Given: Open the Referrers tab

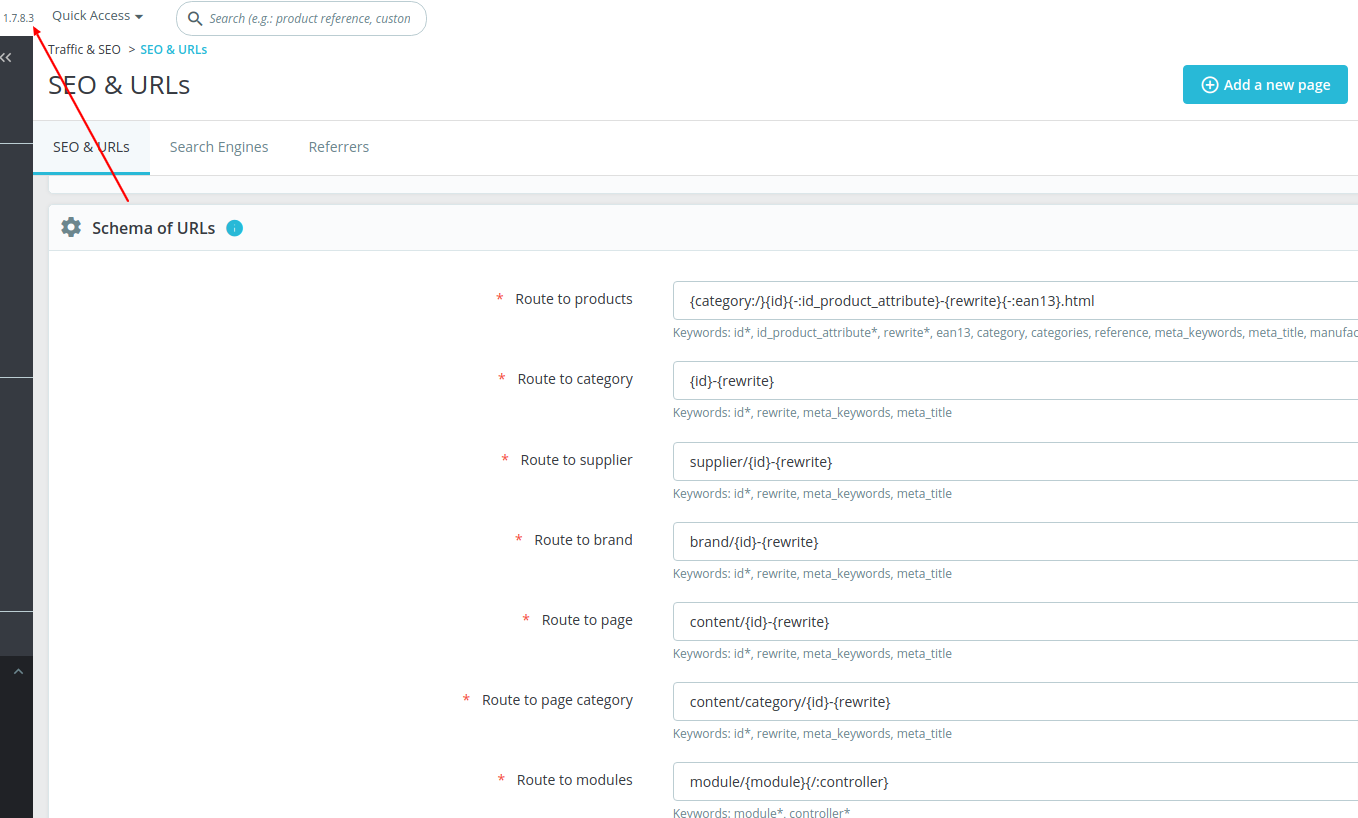Looking at the screenshot, I should coord(338,146).
